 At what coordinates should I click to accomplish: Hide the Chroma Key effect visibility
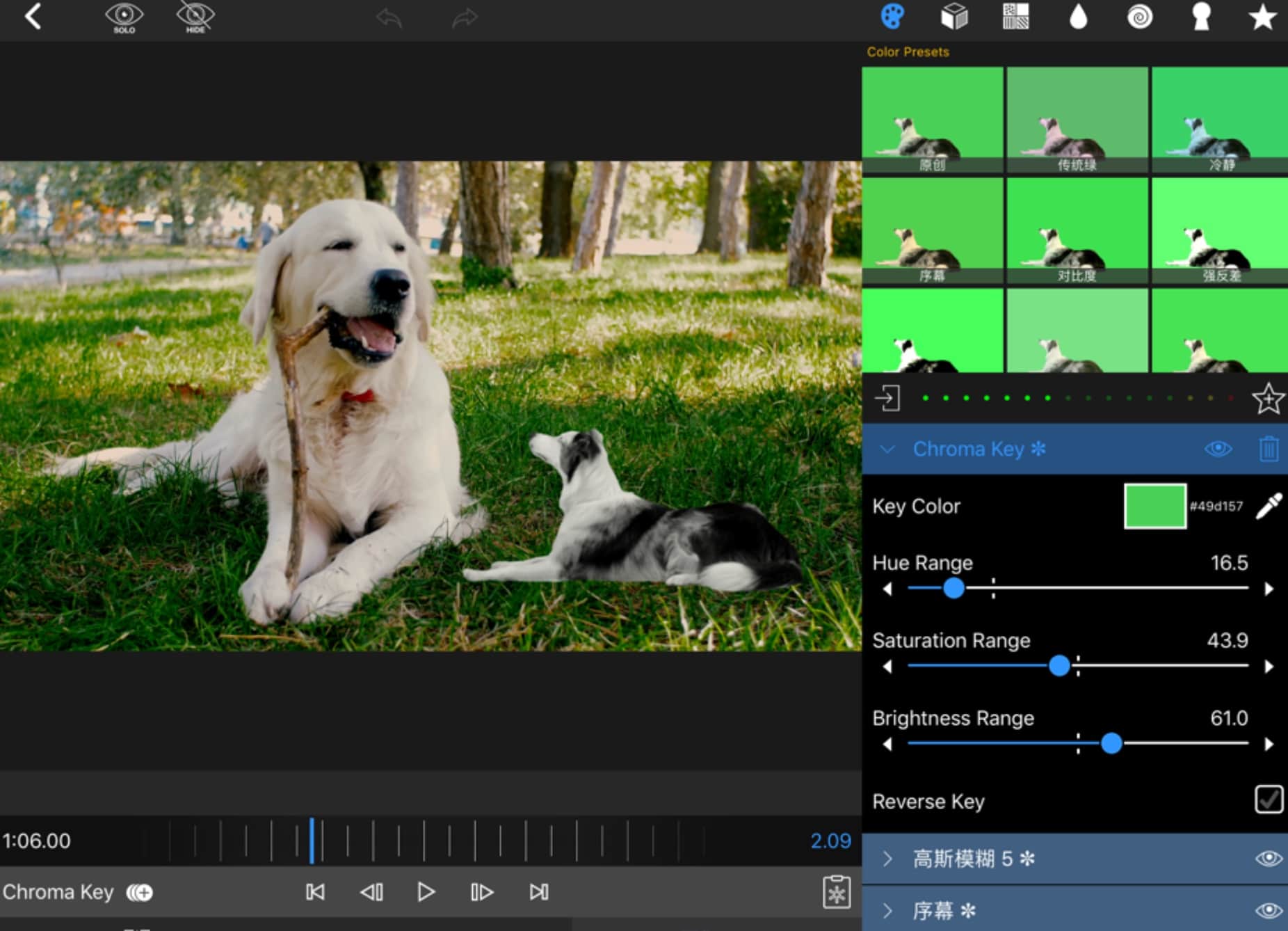coord(1218,449)
